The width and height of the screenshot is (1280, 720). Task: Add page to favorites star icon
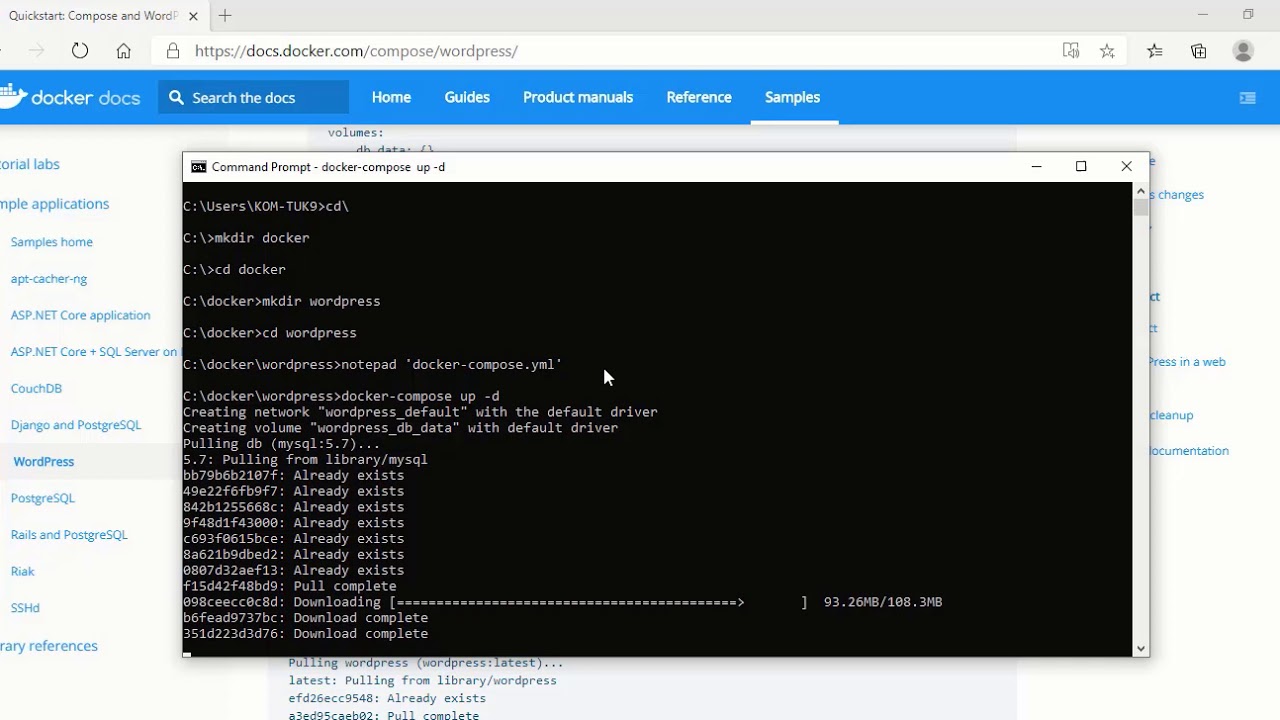(x=1107, y=51)
